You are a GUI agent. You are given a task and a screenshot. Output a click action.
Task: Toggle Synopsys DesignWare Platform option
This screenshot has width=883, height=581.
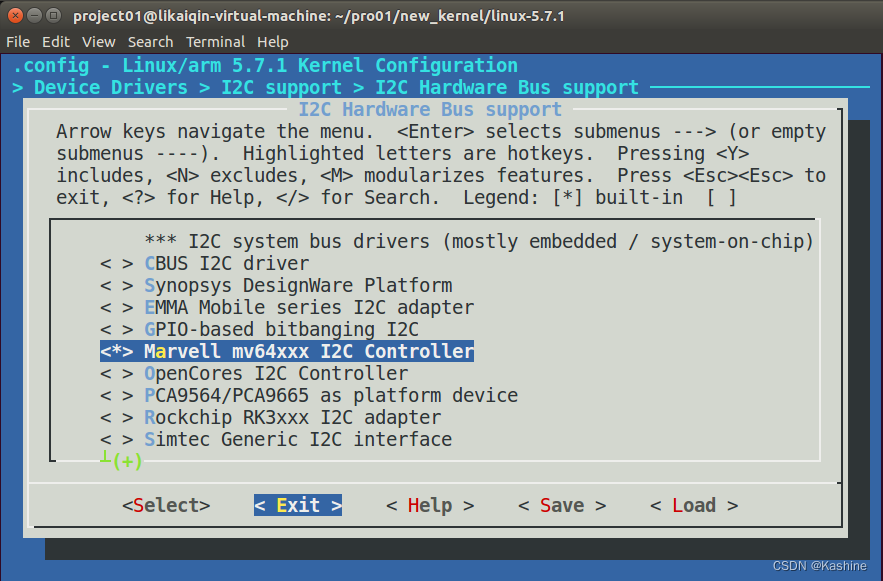click(x=276, y=285)
